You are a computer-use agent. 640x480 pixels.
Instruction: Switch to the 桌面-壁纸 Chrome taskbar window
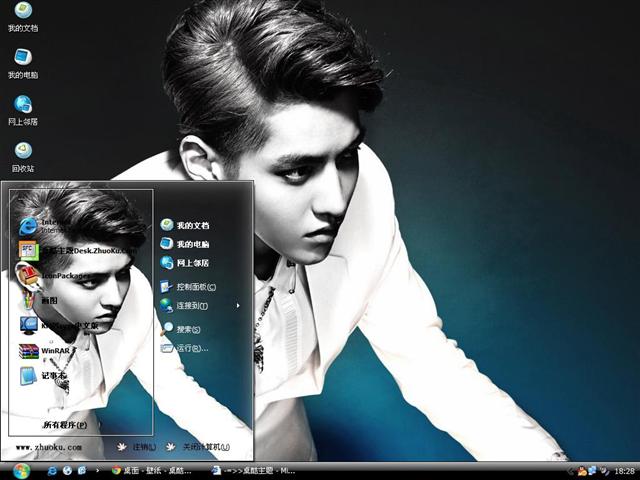[x=152, y=470]
